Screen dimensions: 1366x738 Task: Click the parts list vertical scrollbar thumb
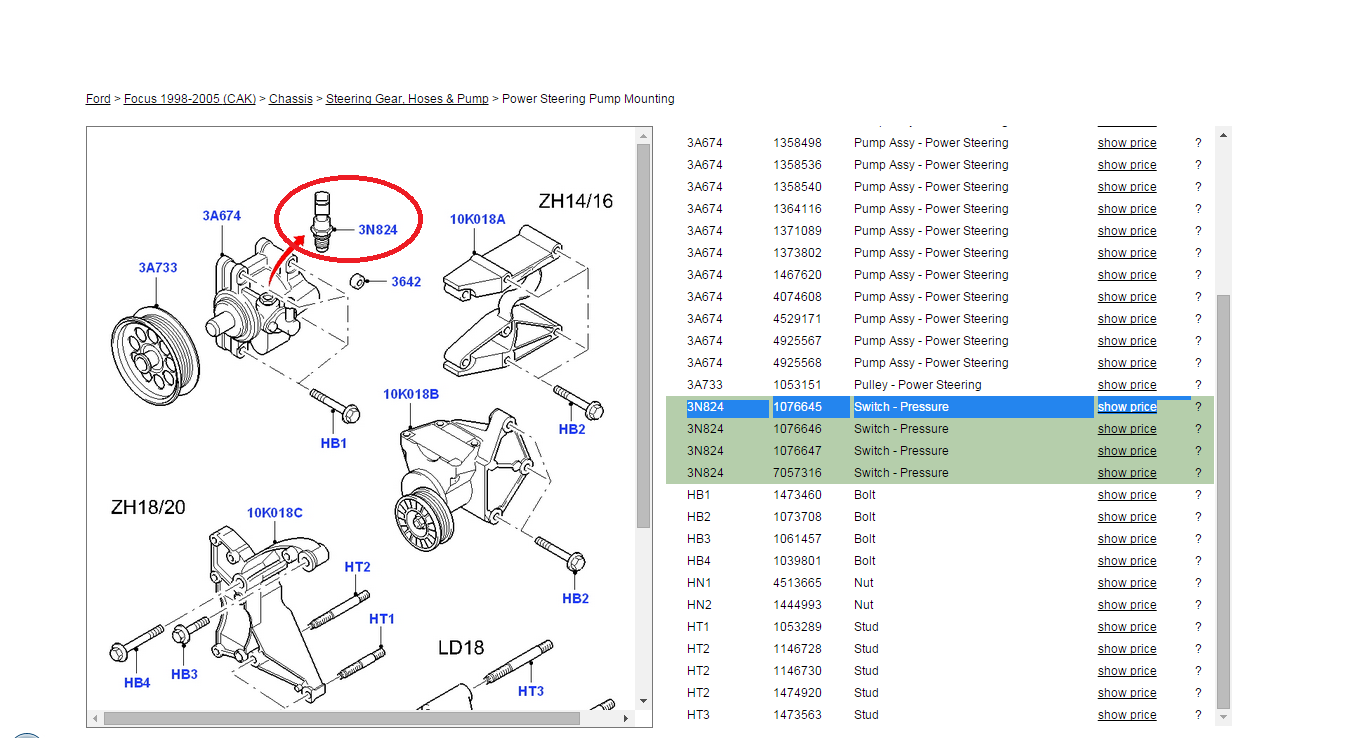pyautogui.click(x=1223, y=500)
